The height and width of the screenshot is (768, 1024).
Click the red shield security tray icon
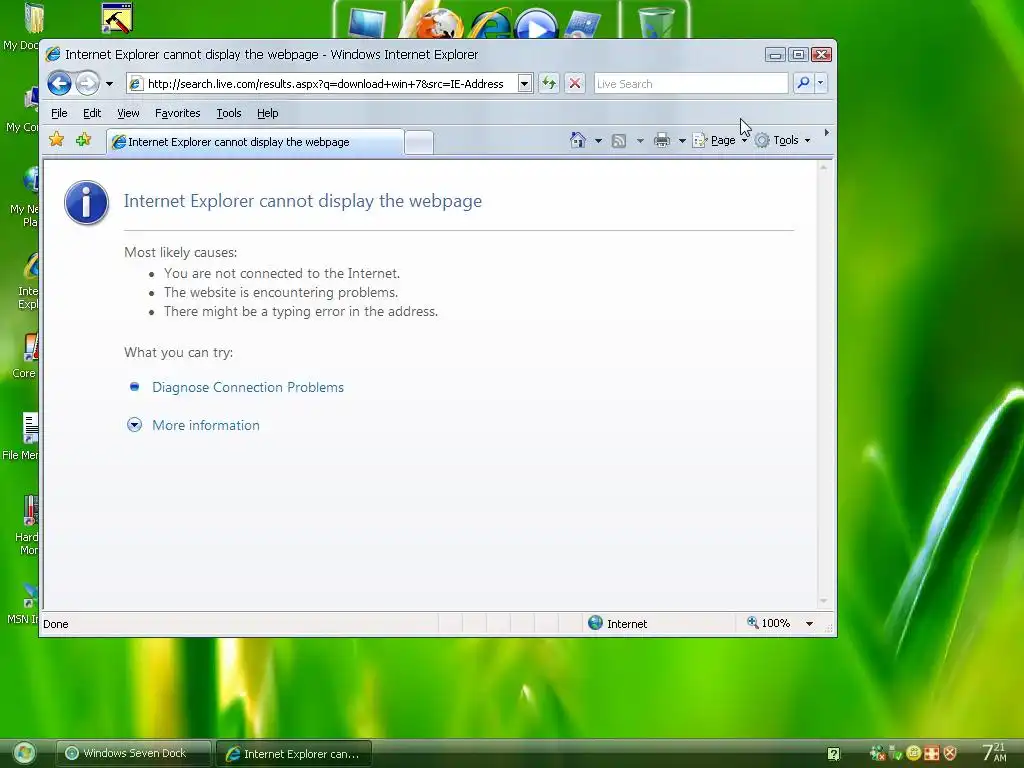(x=950, y=753)
